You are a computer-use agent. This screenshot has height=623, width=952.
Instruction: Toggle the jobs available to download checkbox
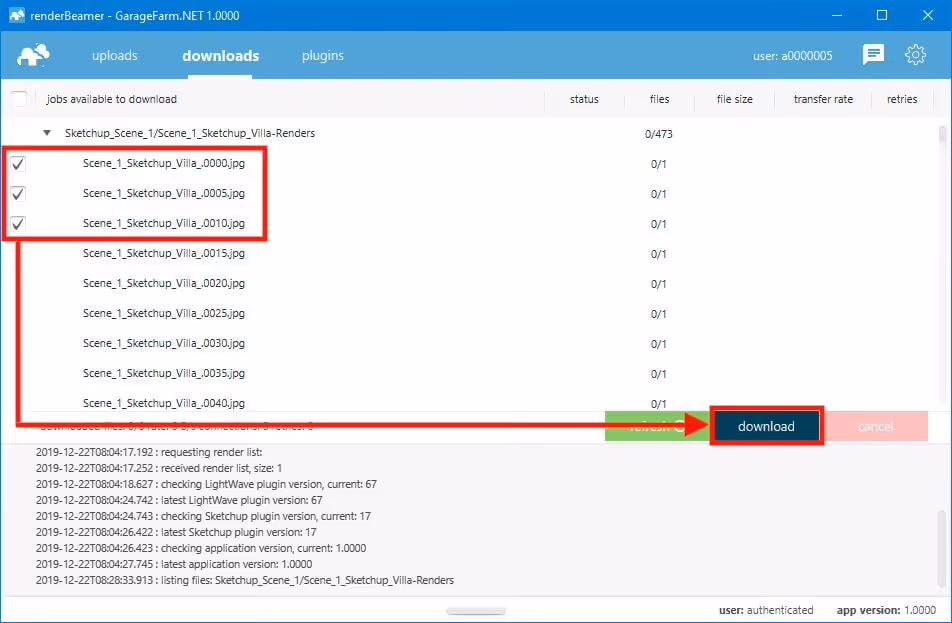coord(19,98)
